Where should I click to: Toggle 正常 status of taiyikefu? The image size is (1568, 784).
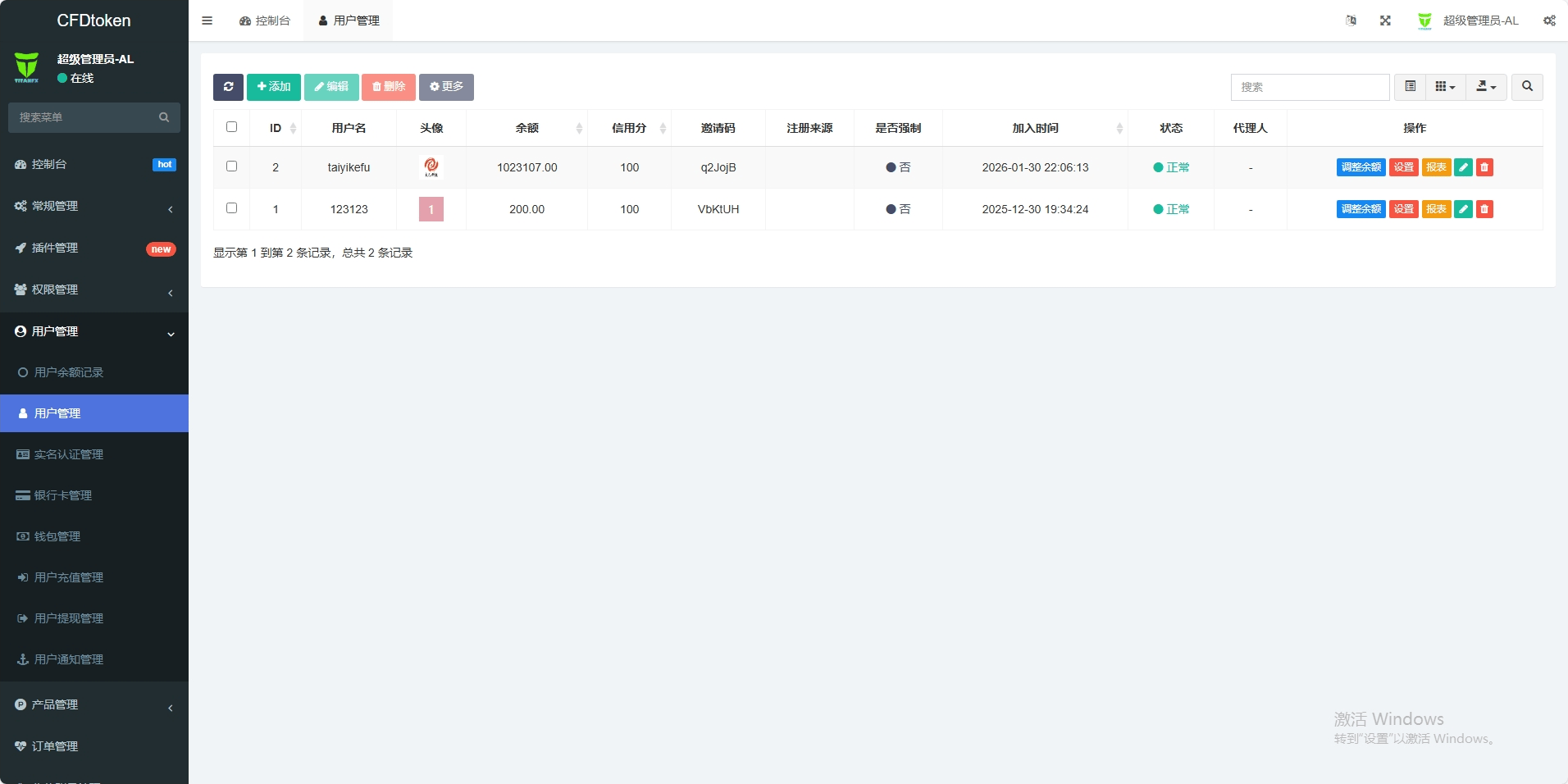(x=1171, y=167)
